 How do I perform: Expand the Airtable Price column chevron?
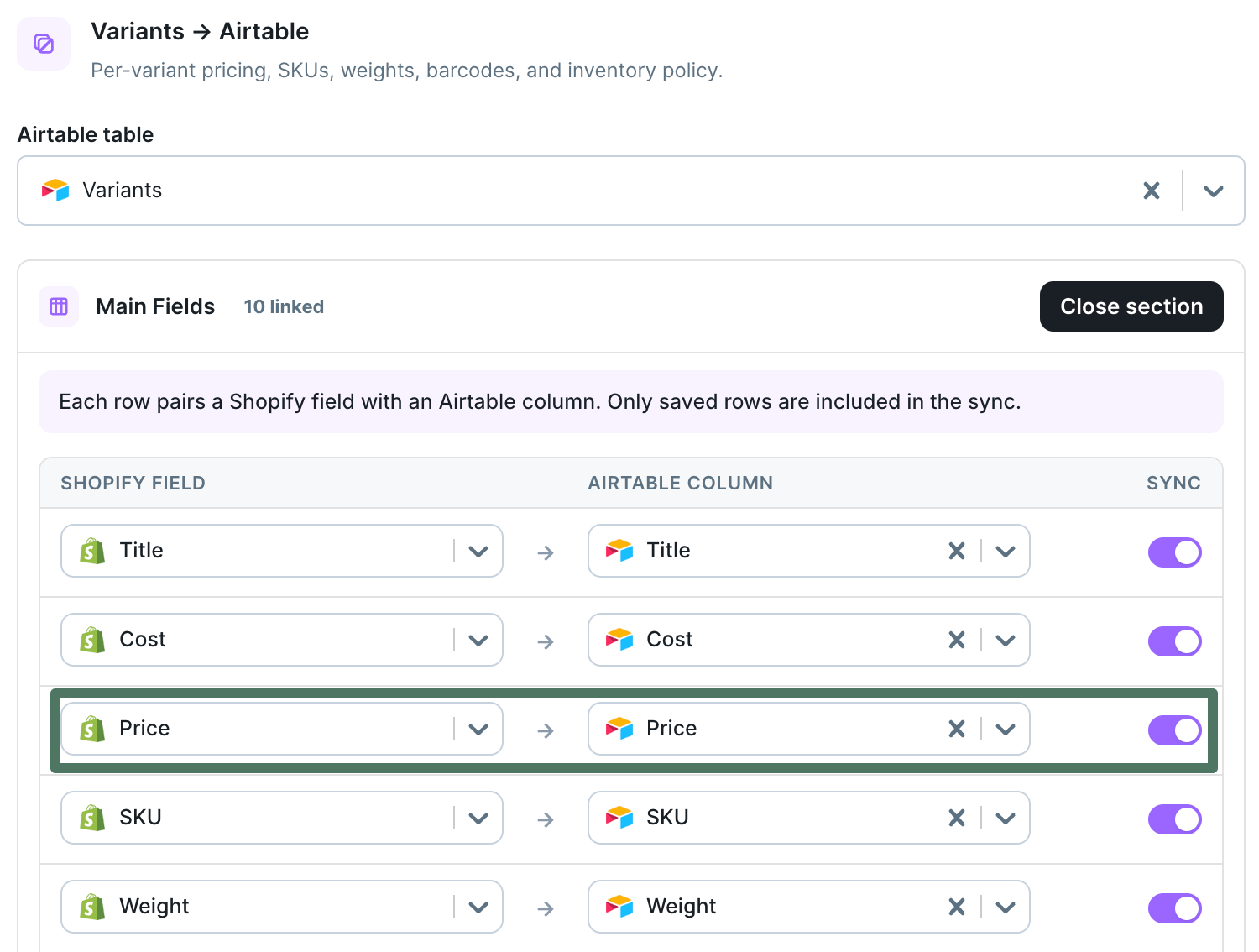click(x=1006, y=730)
